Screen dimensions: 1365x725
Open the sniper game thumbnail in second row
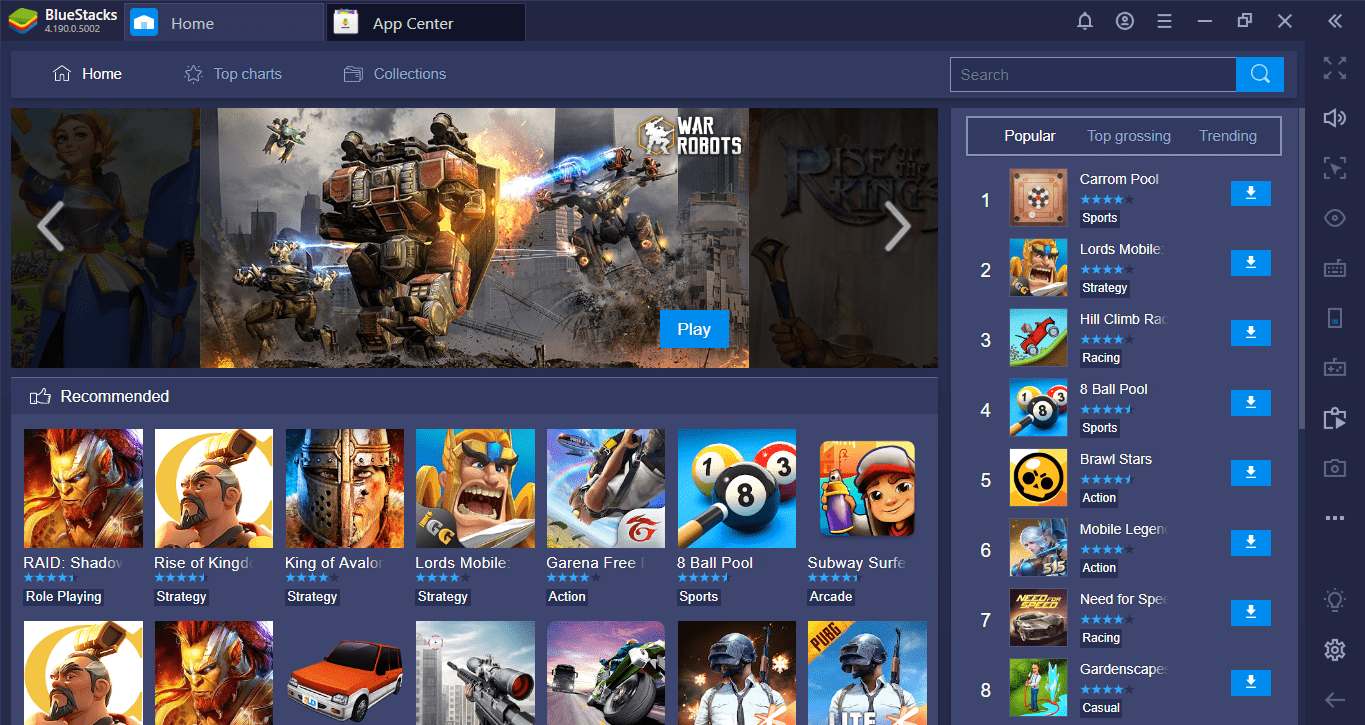(x=475, y=673)
